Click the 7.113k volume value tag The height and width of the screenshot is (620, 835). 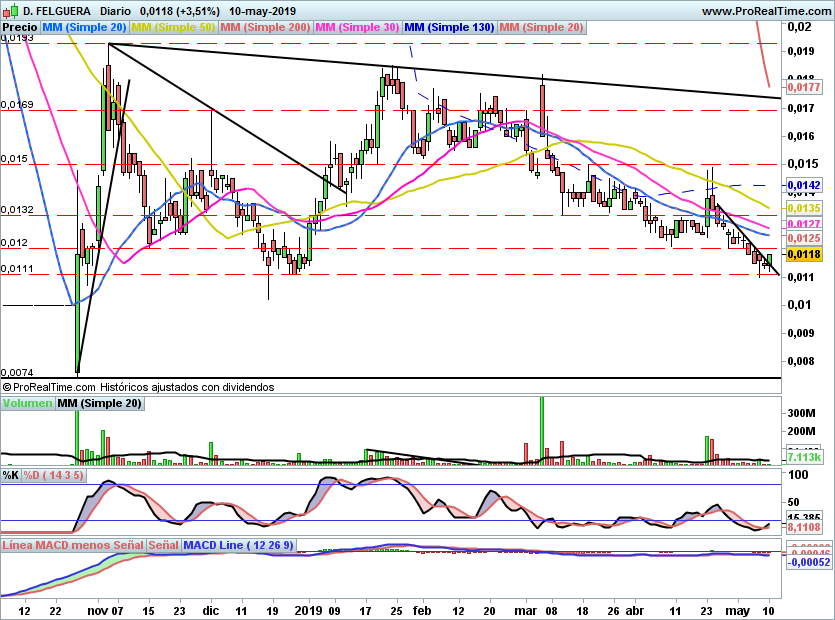click(x=804, y=458)
